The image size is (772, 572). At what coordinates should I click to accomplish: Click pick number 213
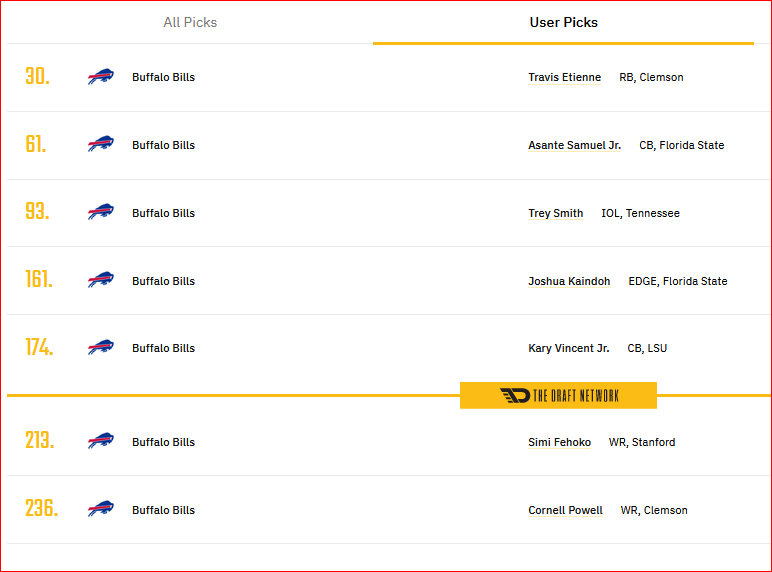(40, 440)
